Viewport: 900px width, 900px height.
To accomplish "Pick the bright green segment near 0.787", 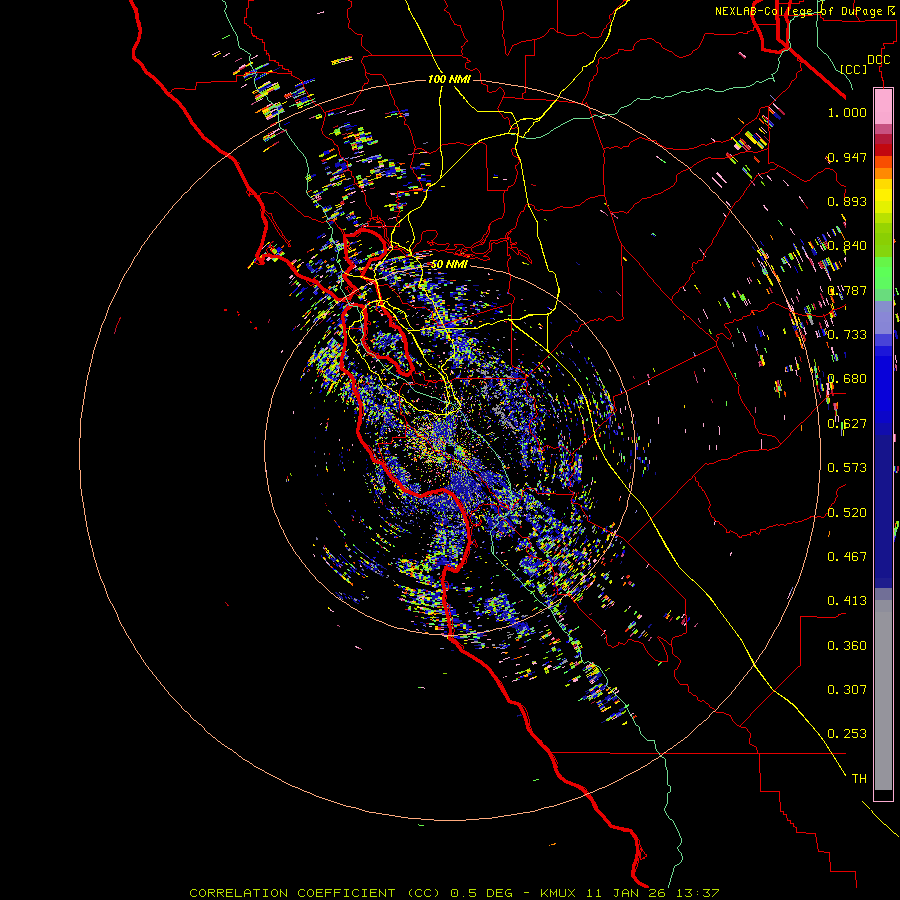I will click(883, 273).
